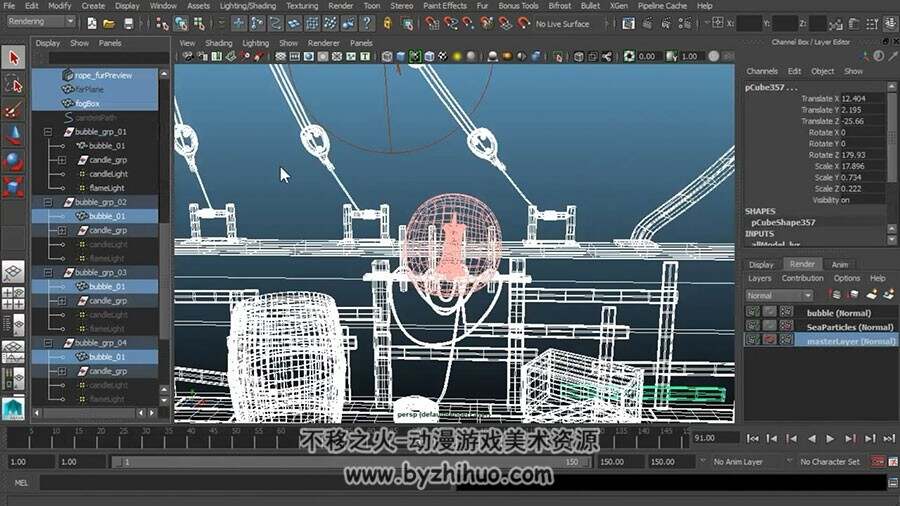Image resolution: width=900 pixels, height=506 pixels.
Task: Open the Normal blend mode dropdown
Action: pyautogui.click(x=779, y=295)
